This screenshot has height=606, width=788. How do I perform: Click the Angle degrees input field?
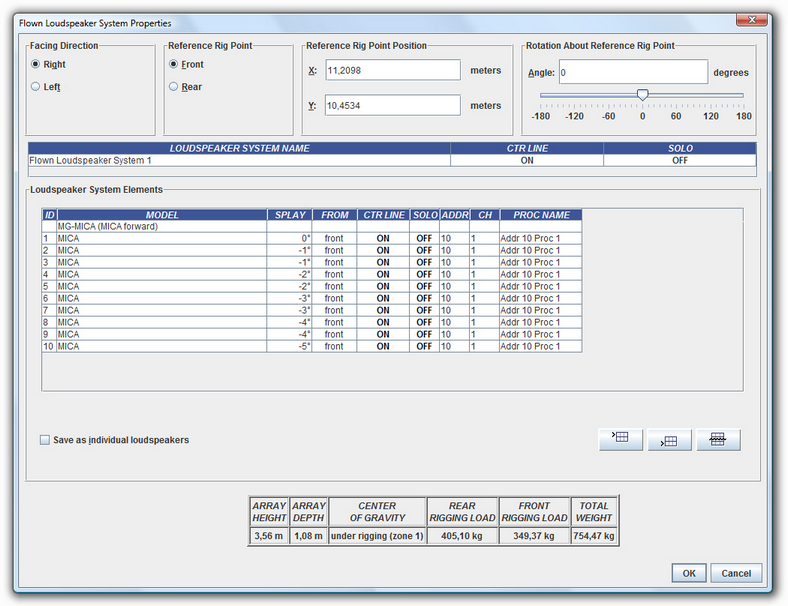(x=632, y=72)
